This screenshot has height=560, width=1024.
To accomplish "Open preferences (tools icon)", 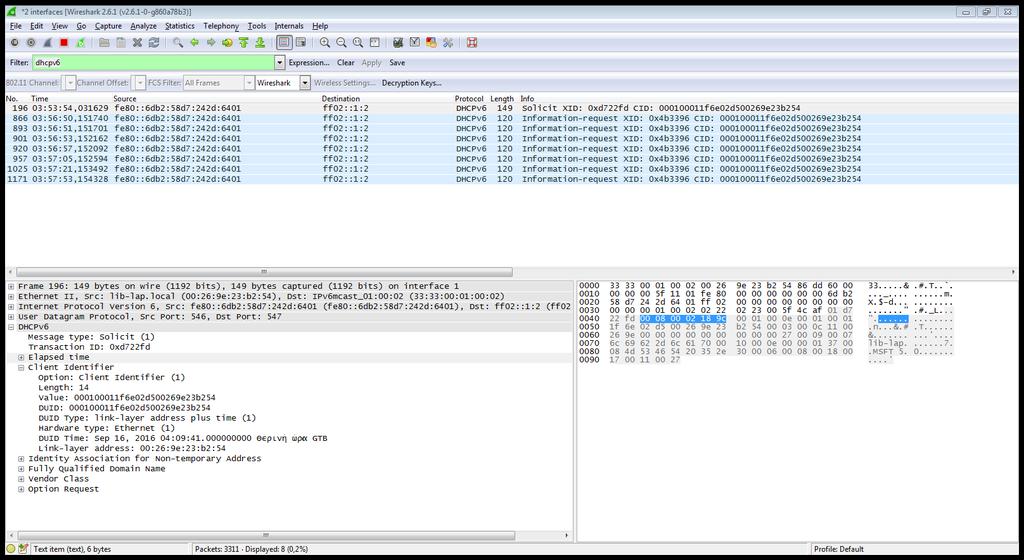I will [448, 42].
